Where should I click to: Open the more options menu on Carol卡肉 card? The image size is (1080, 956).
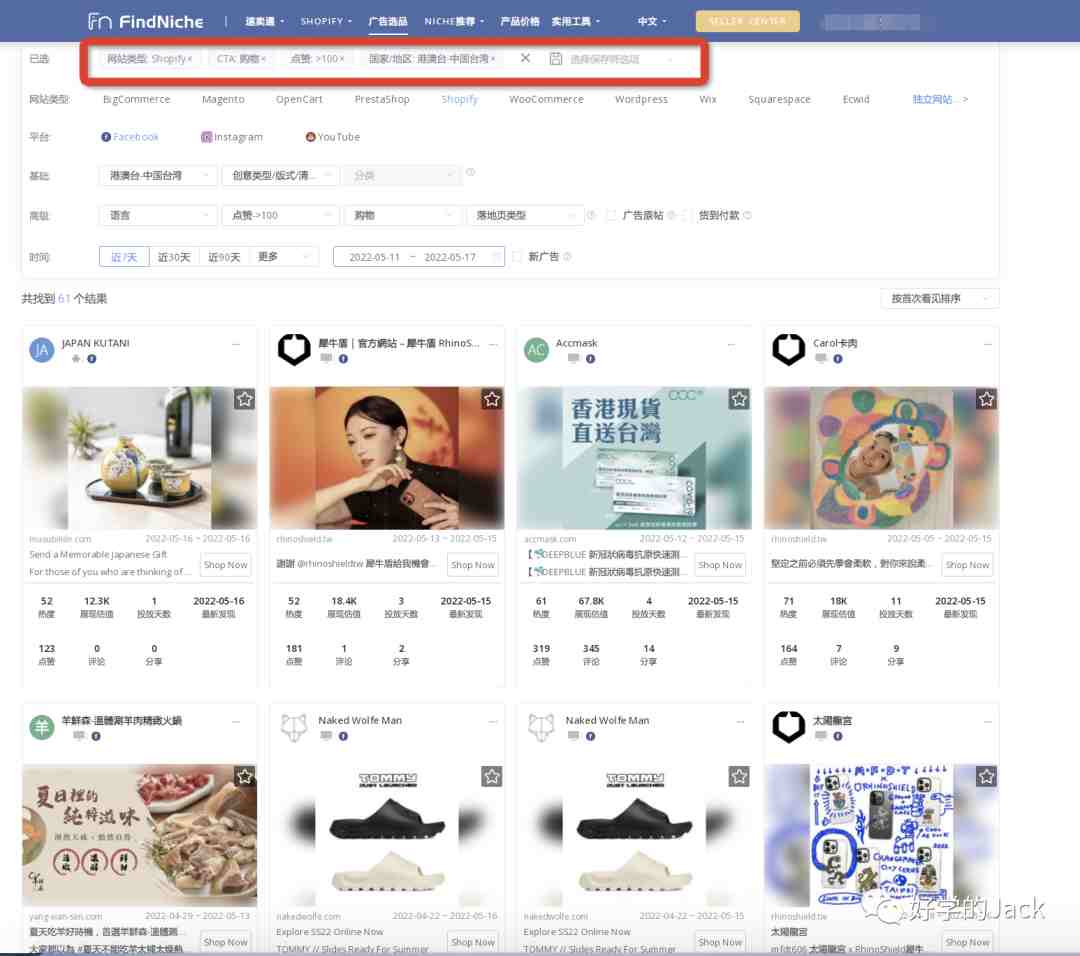click(988, 343)
